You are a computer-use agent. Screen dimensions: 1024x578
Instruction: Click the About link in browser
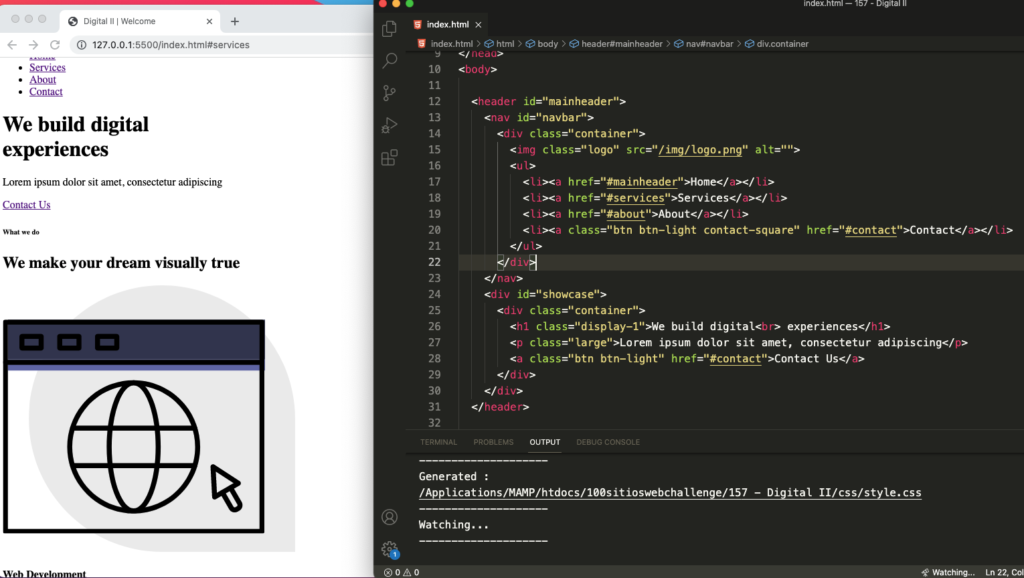(x=42, y=80)
